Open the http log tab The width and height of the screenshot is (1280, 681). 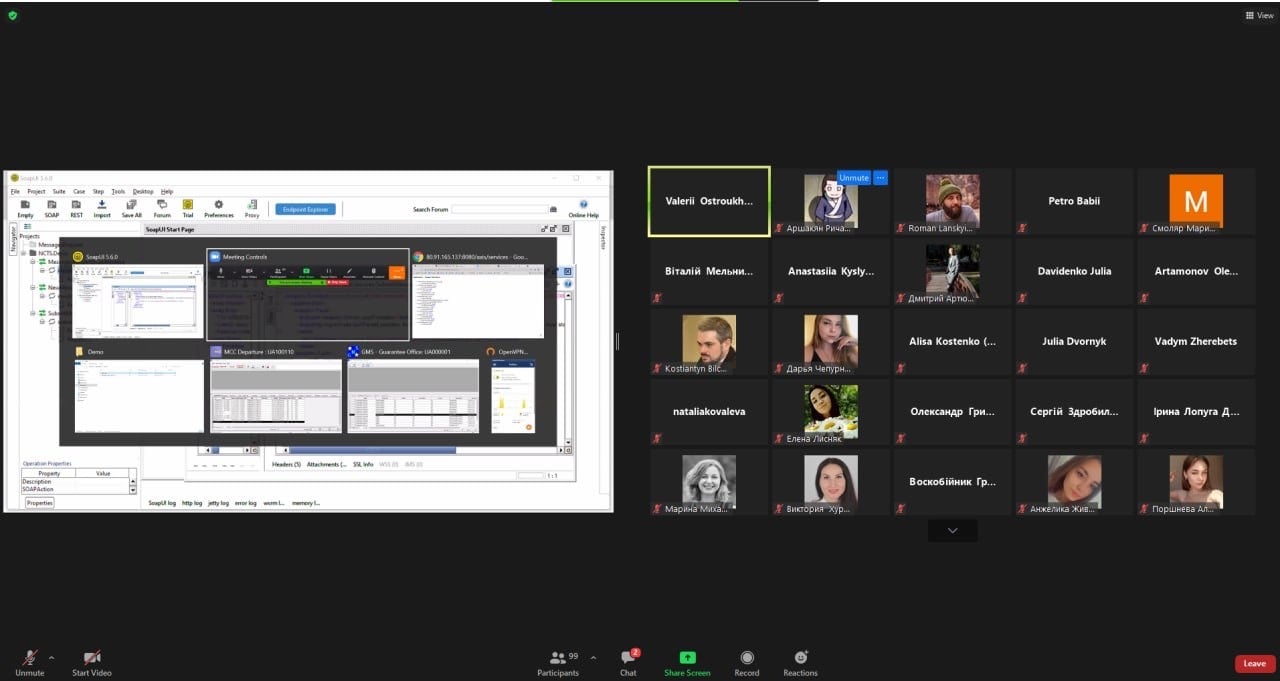(192, 503)
